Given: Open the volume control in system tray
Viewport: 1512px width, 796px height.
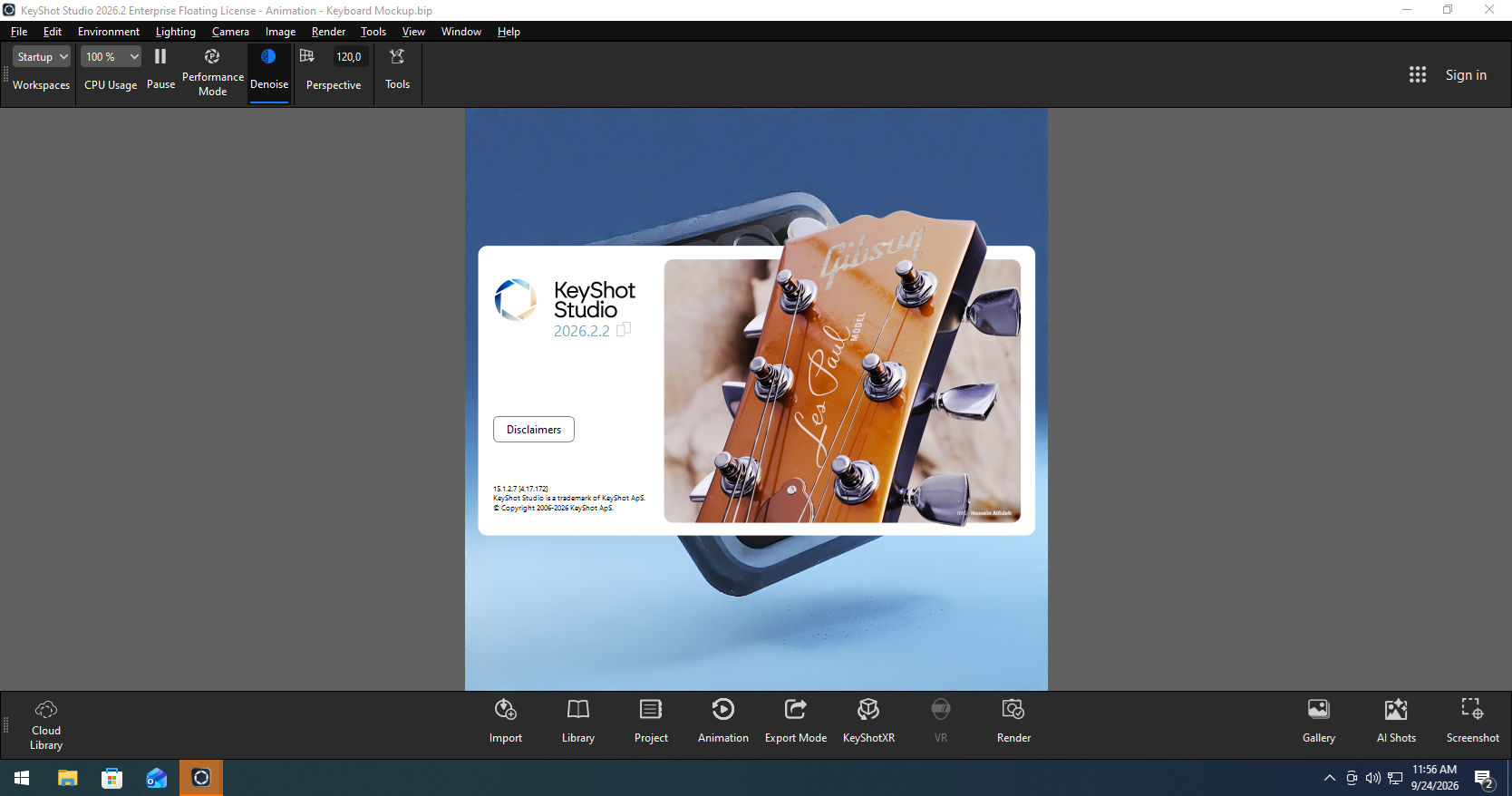Looking at the screenshot, I should click(x=1373, y=778).
